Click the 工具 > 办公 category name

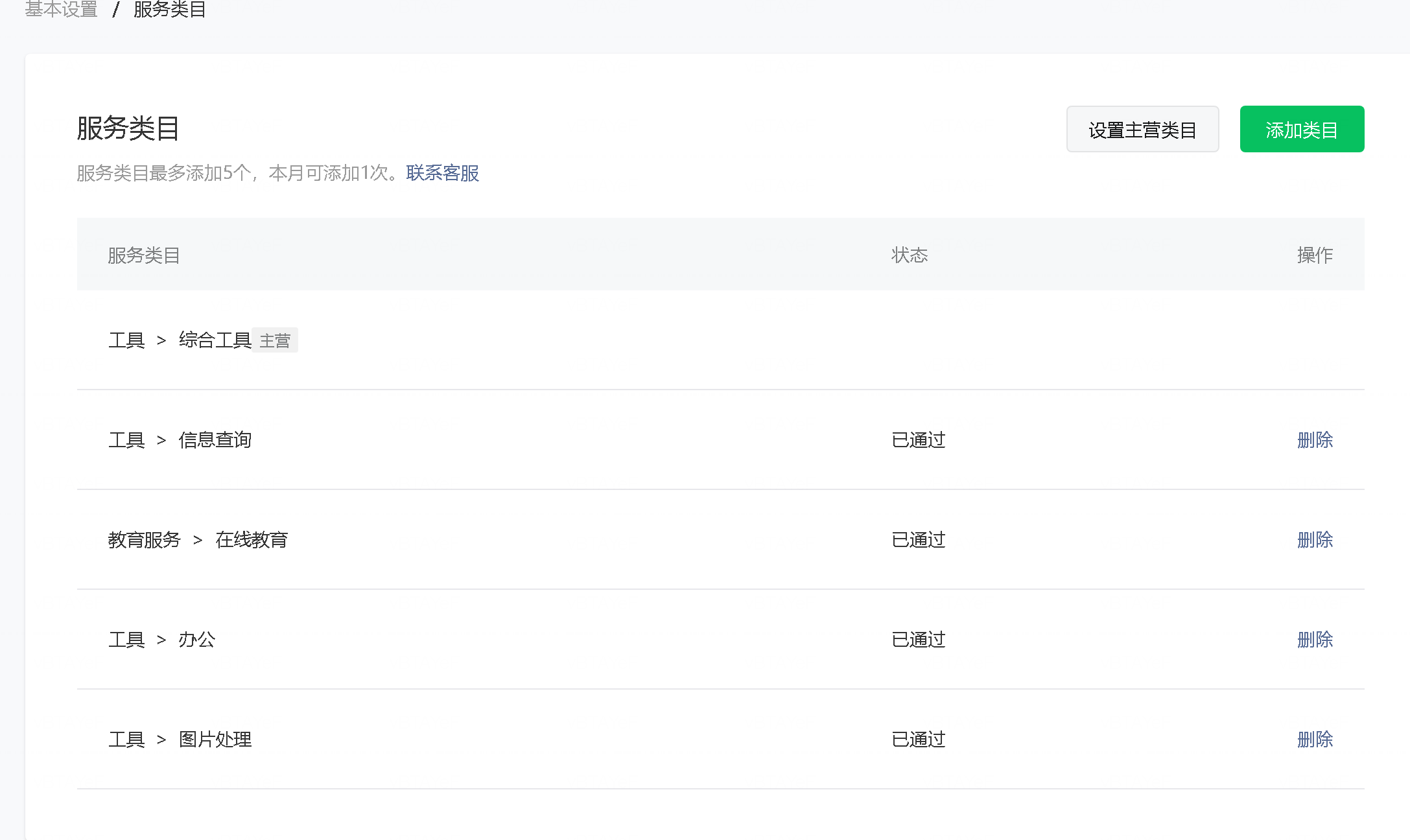pyautogui.click(x=161, y=640)
